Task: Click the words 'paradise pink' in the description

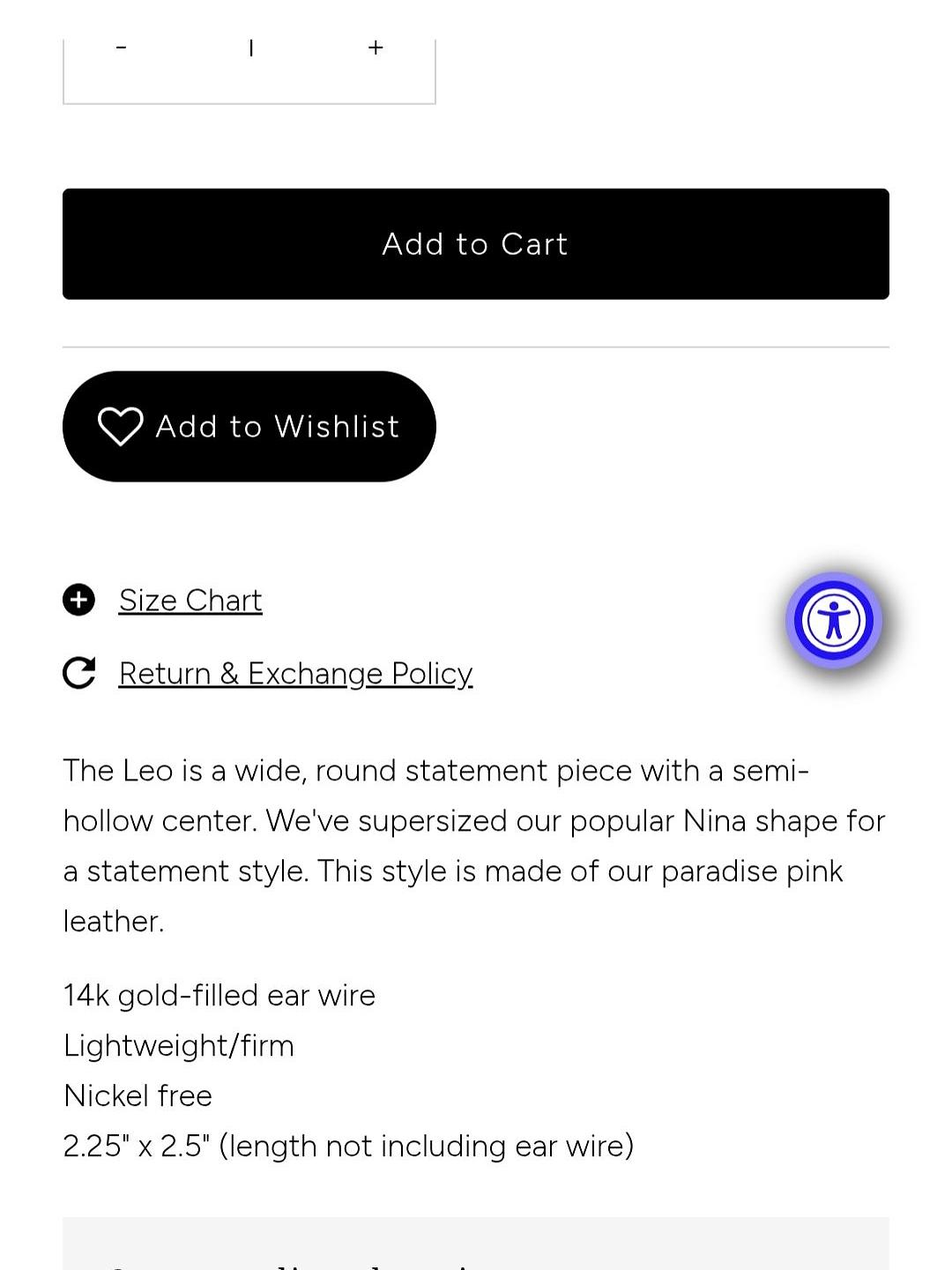Action: pos(752,871)
